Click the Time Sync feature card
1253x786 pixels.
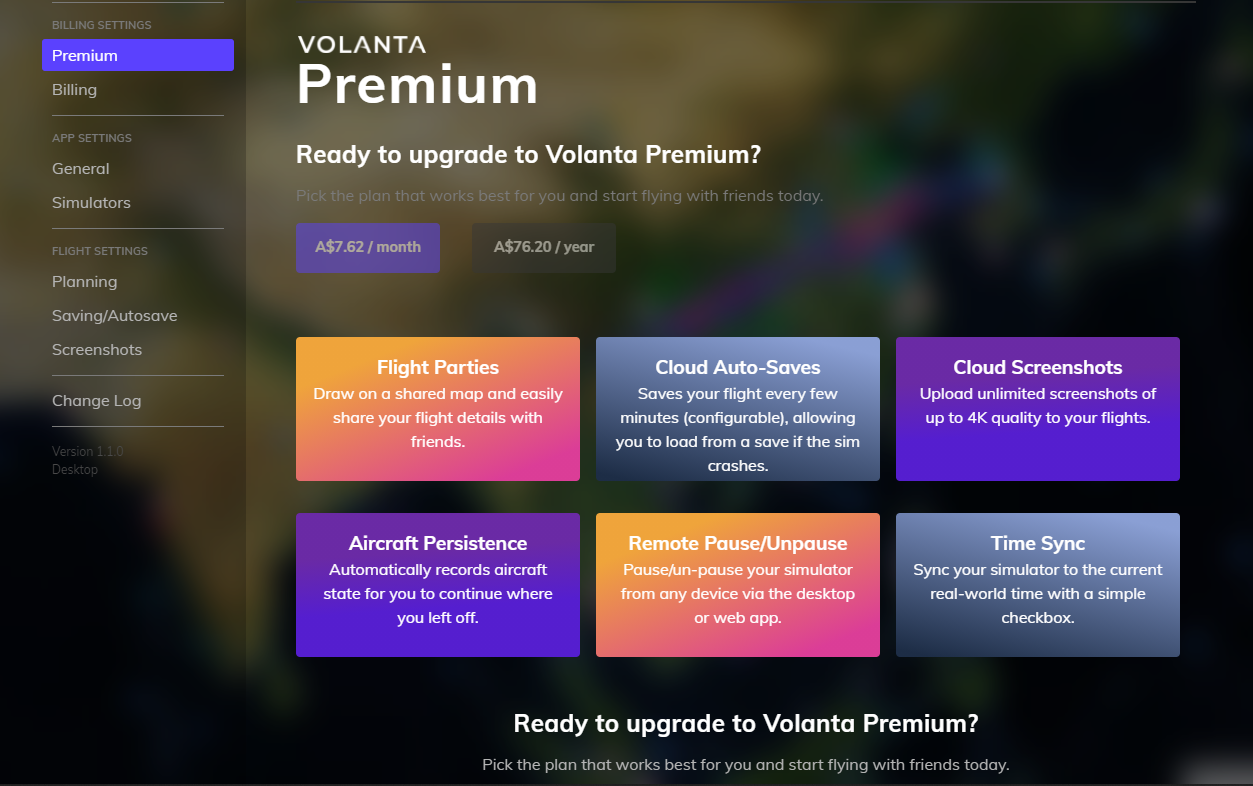pos(1038,585)
